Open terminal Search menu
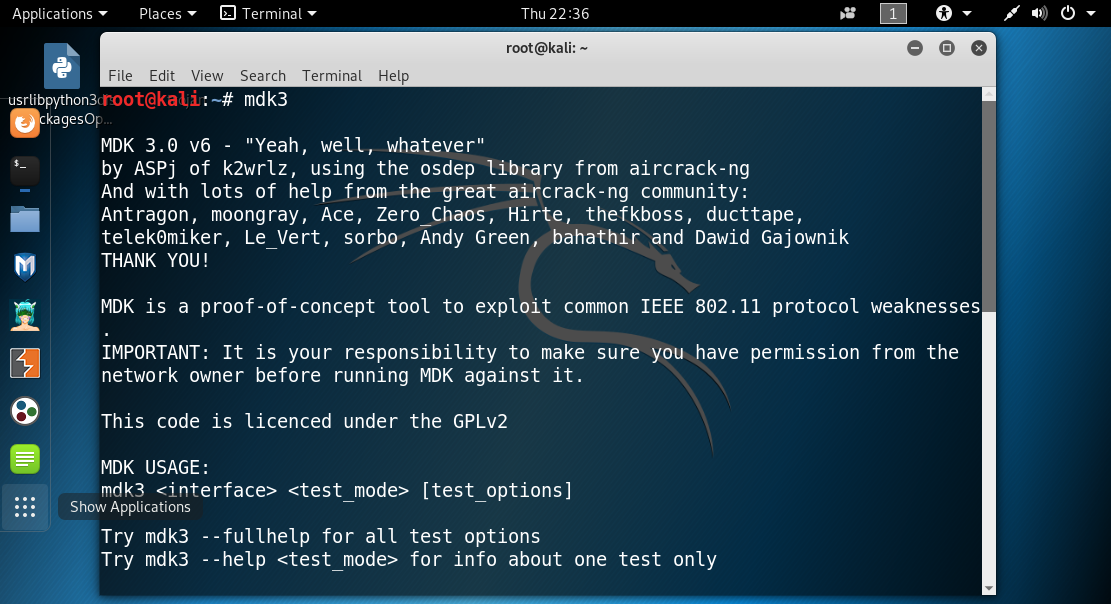The image size is (1111, 604). [x=263, y=76]
